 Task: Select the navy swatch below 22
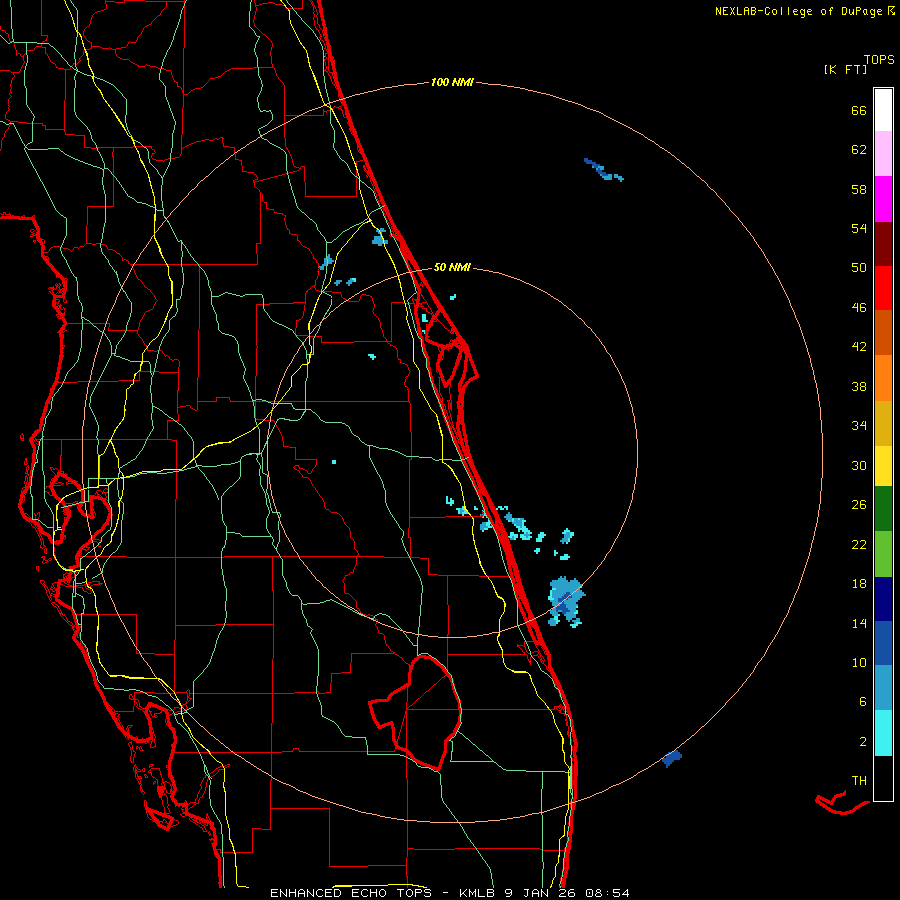pos(883,599)
